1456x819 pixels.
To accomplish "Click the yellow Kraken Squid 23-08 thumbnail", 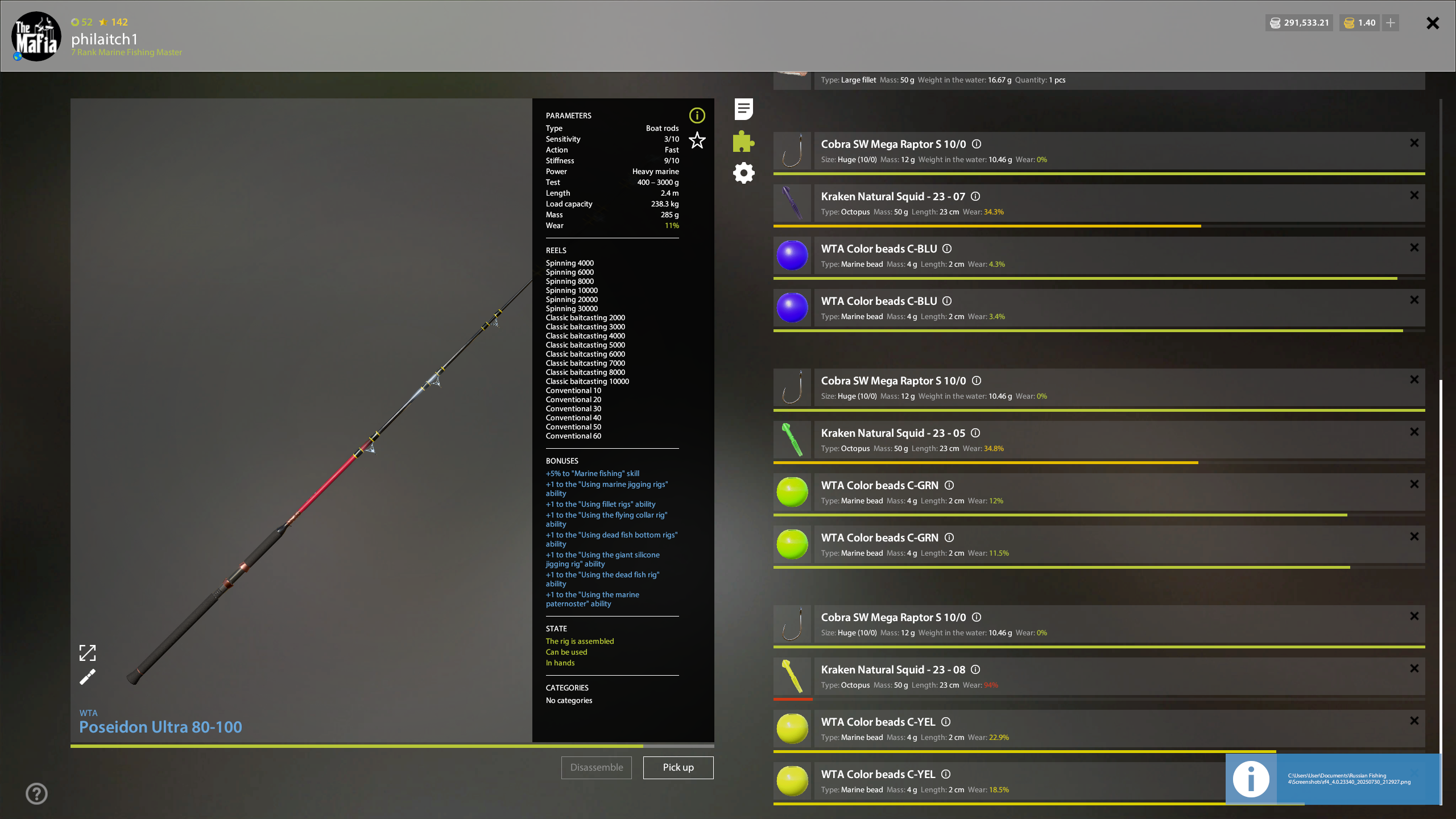I will 792,676.
